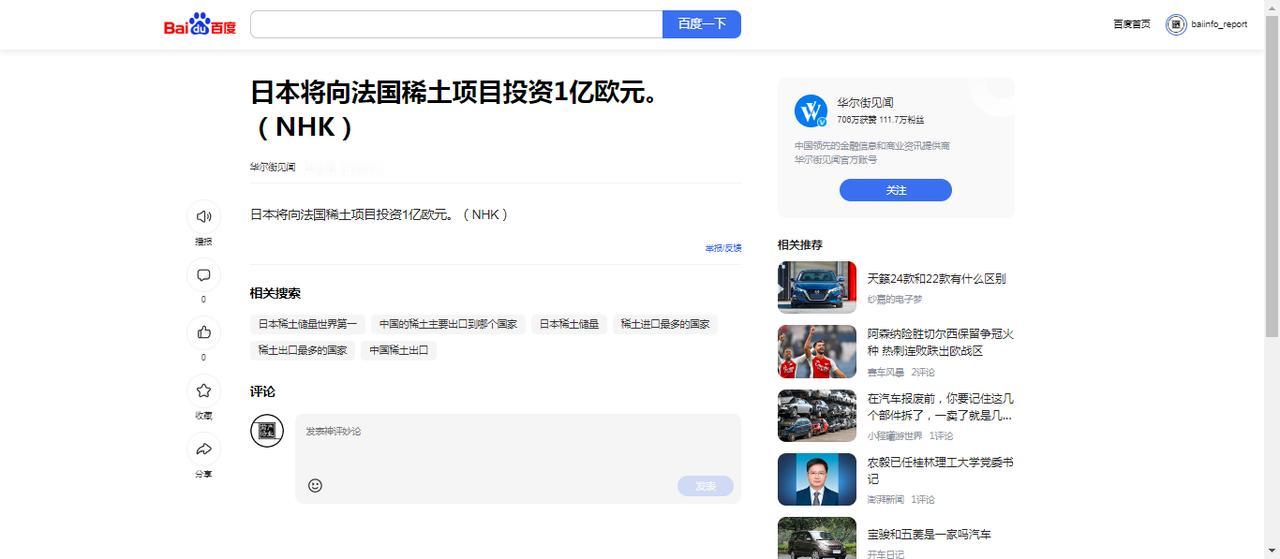Viewport: 1280px width, 559px height.
Task: Click the user avatar beside comment box
Action: pyautogui.click(x=267, y=431)
